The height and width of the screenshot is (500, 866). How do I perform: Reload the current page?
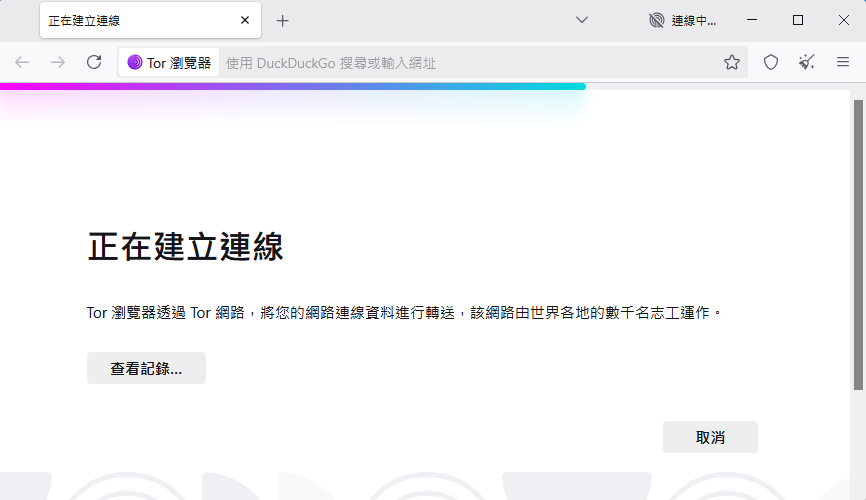tap(94, 62)
